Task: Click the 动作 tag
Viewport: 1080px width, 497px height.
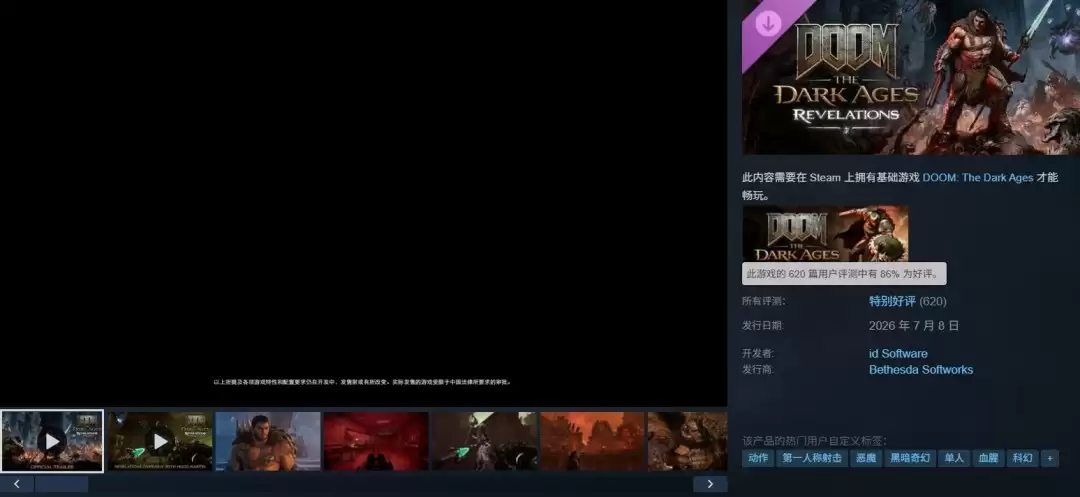Action: [758, 458]
